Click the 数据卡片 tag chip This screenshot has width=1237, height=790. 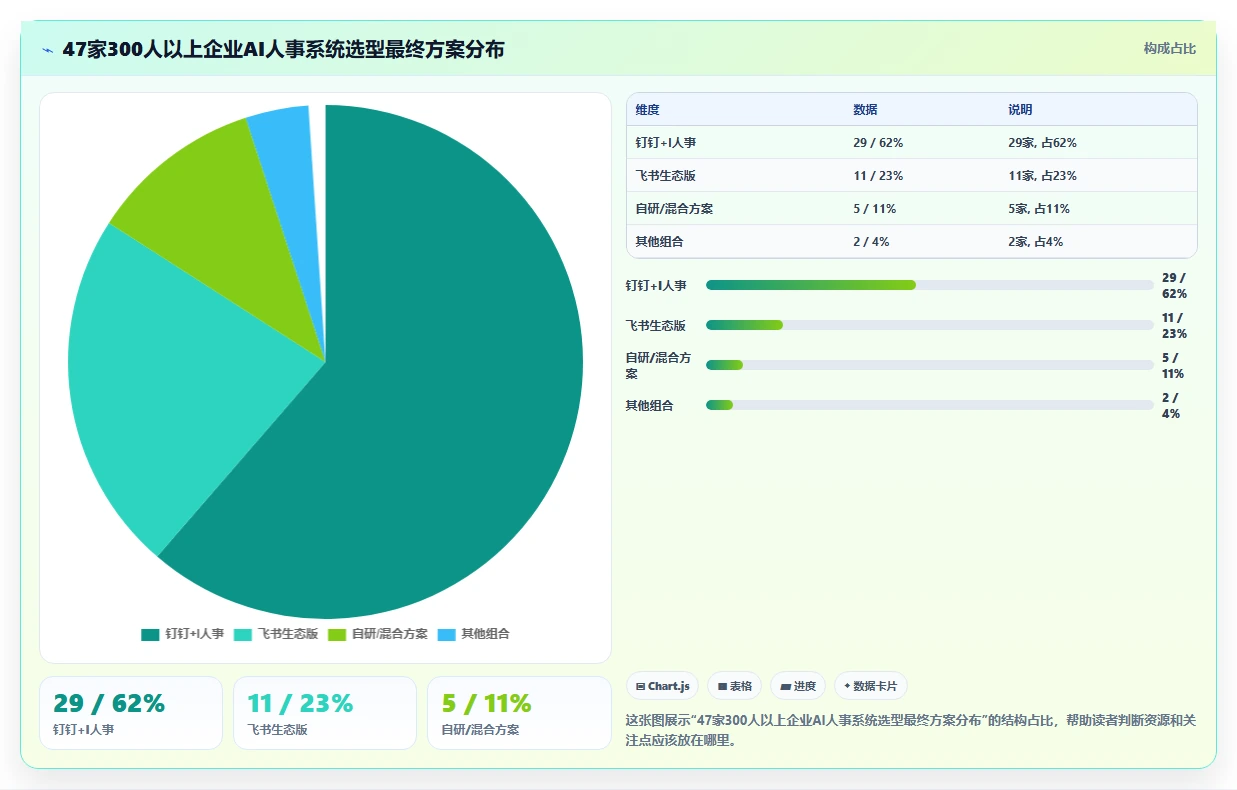[871, 686]
